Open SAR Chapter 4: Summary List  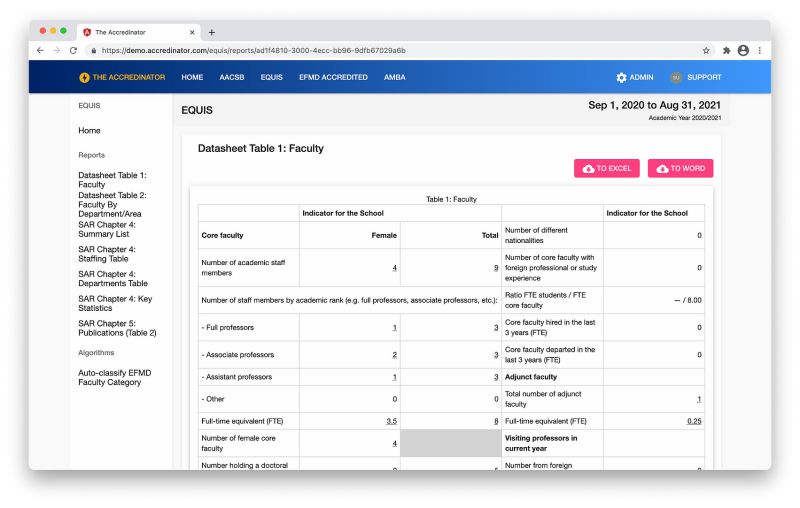(x=107, y=230)
